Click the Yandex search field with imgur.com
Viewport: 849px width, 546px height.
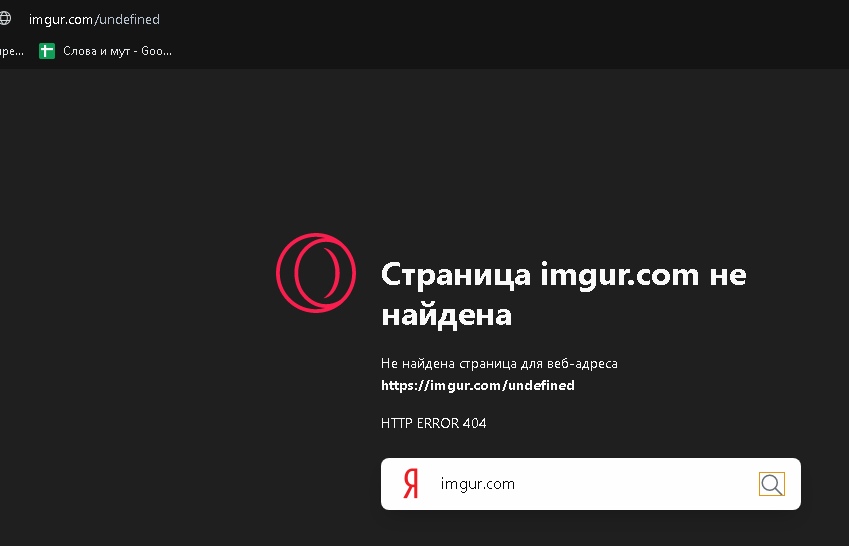591,484
